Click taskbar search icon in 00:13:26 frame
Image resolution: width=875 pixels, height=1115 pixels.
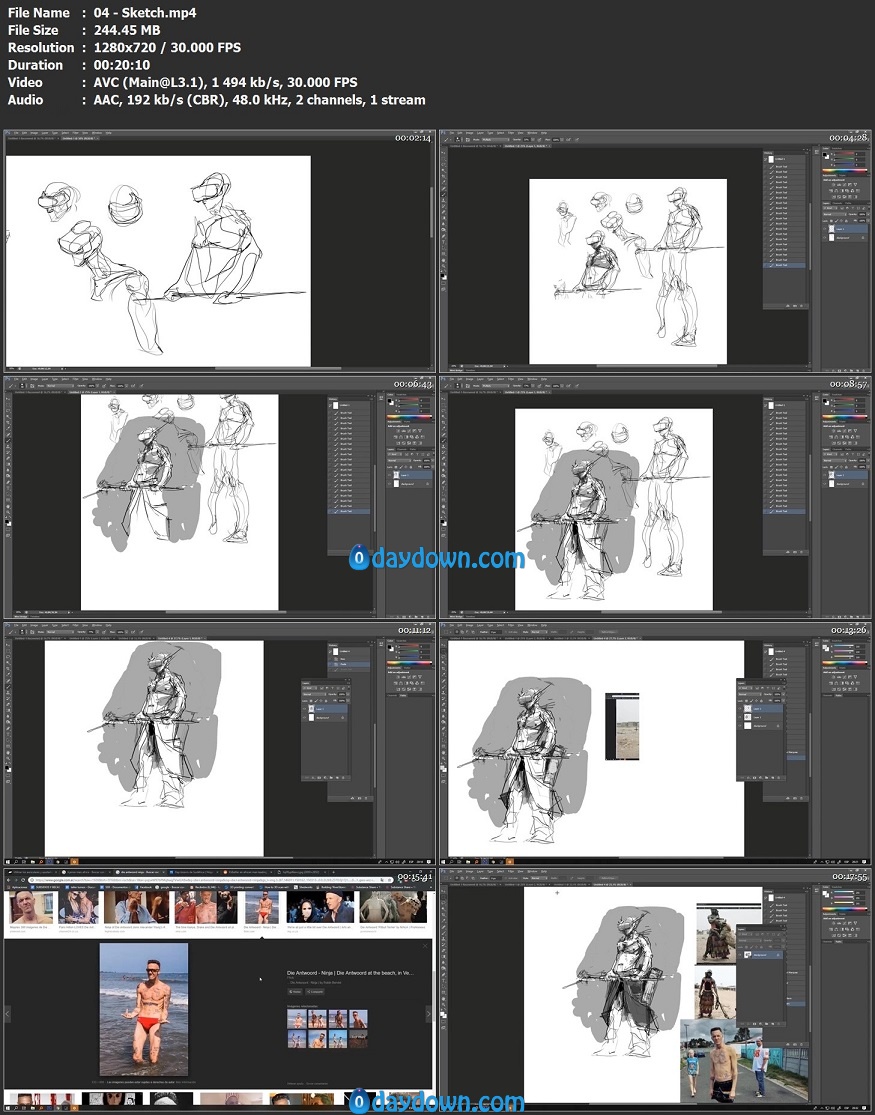(x=452, y=862)
